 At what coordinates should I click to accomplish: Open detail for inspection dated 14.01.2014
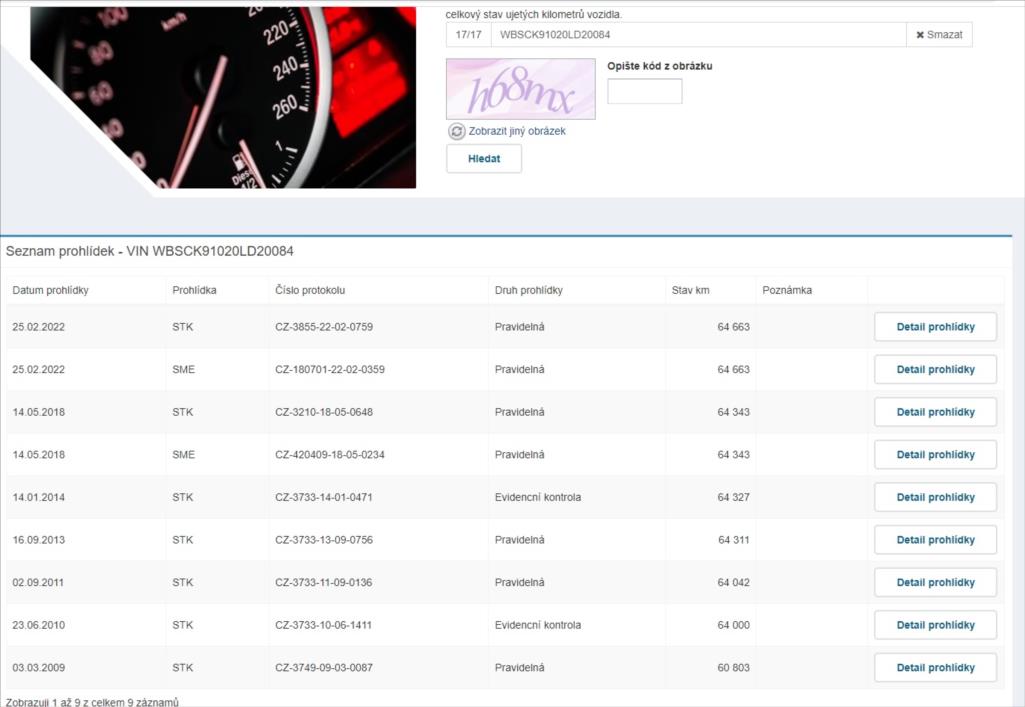pos(935,497)
